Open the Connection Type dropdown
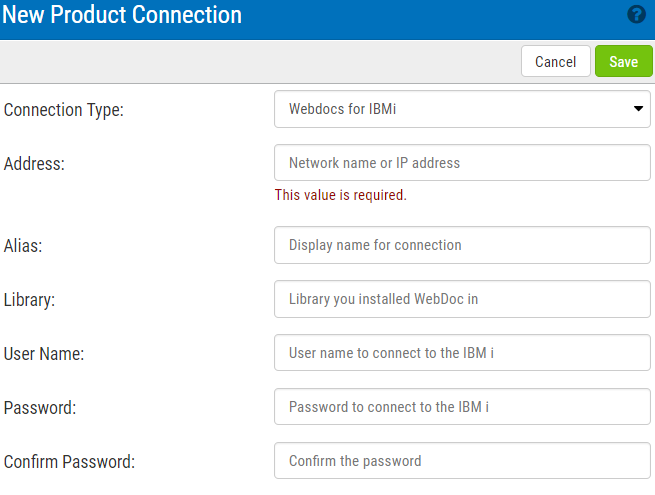The height and width of the screenshot is (495, 655). 462,109
